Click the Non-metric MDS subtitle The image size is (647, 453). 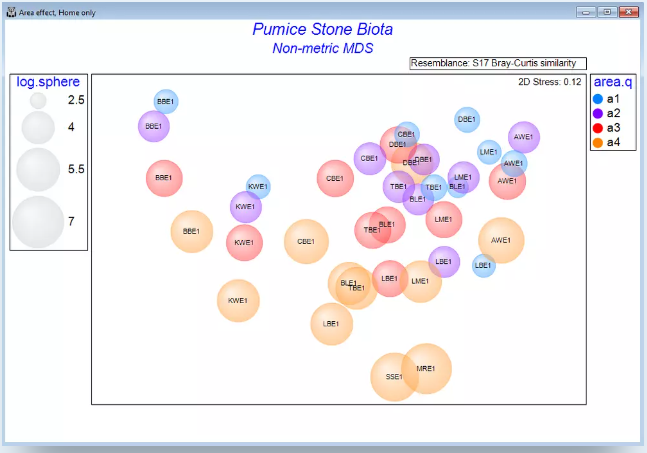322,48
